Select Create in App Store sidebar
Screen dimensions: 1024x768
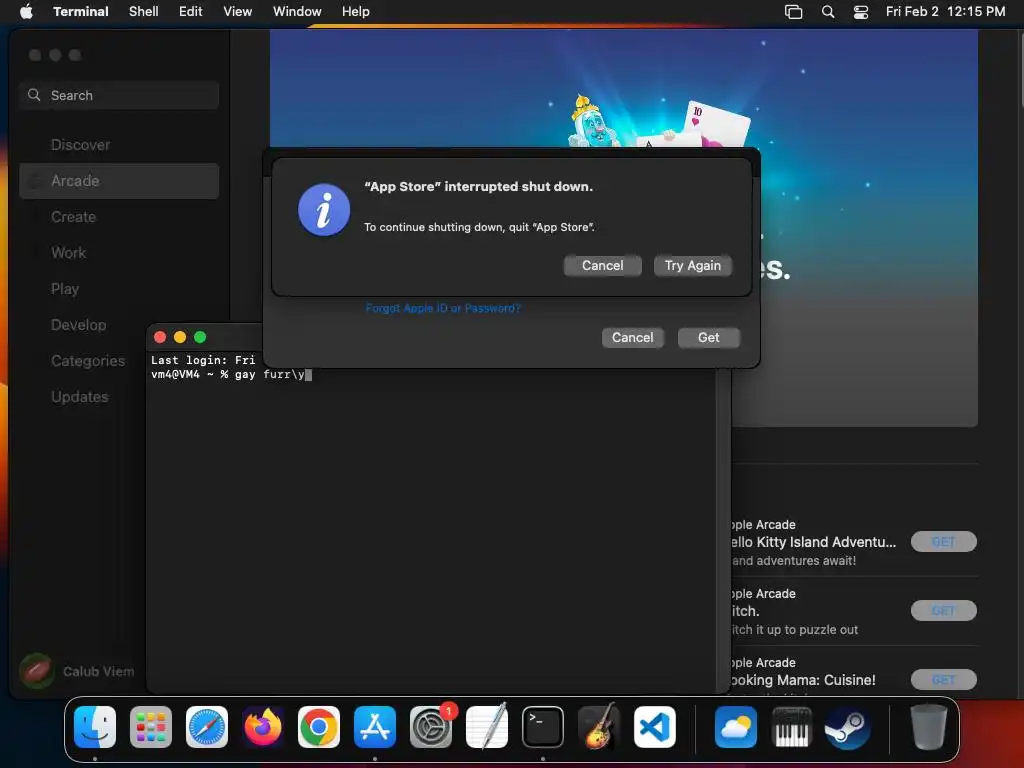pos(119,217)
